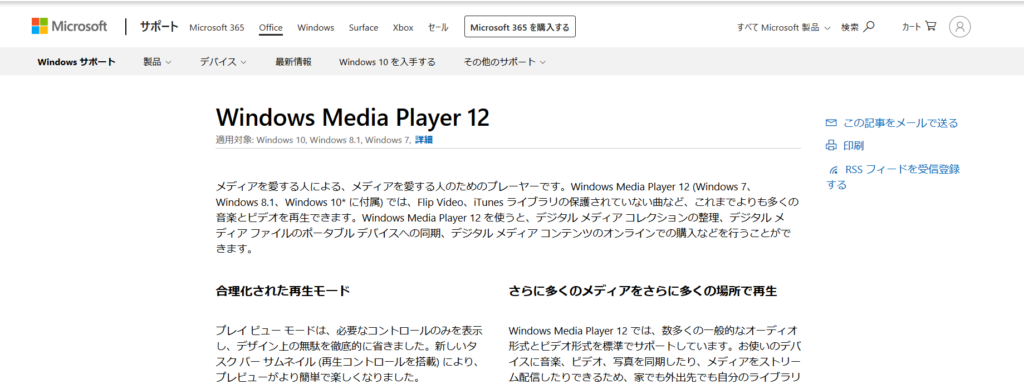Click さらに多くのメディアをさらに多くの場所で再生 heading

[x=643, y=291]
